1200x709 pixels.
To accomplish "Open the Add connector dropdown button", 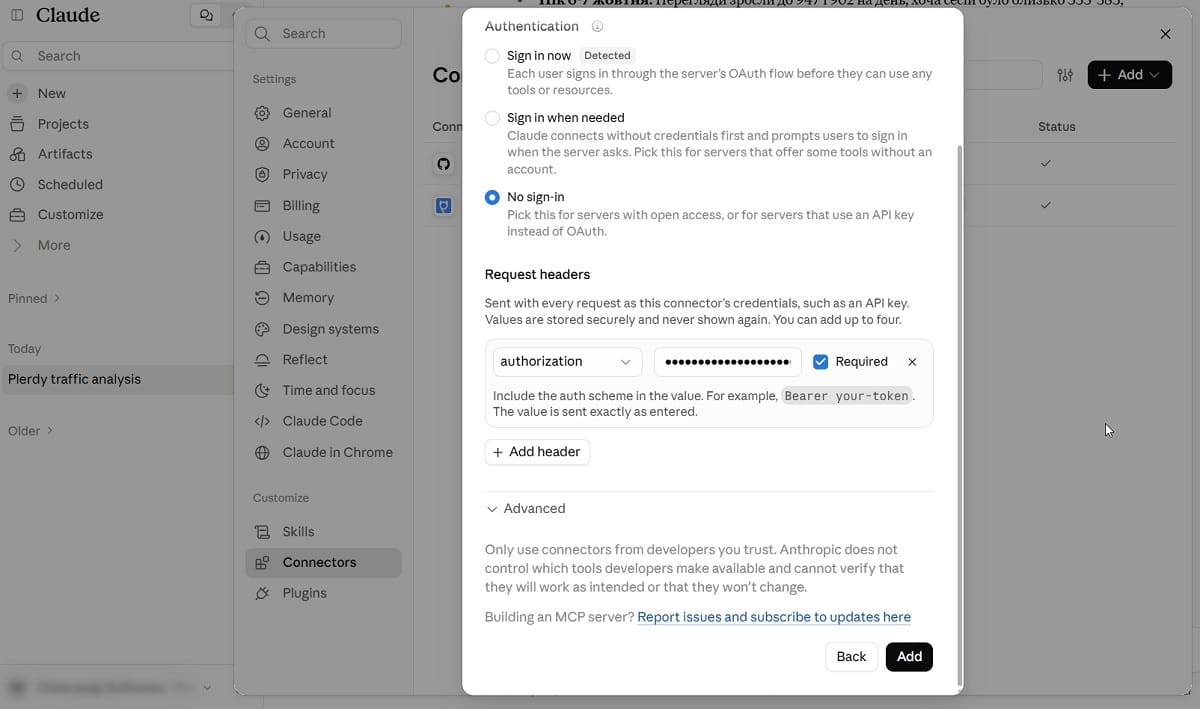I will [1129, 75].
